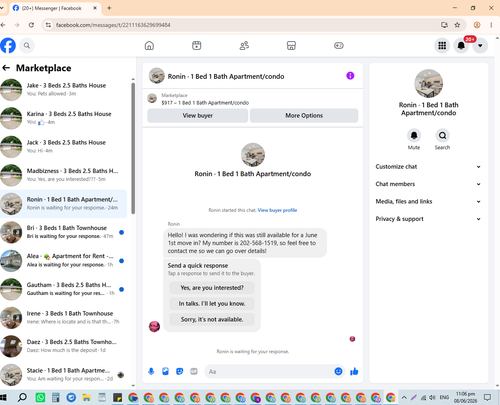
Task: Record a voice clip with microphone icon
Action: tap(151, 371)
